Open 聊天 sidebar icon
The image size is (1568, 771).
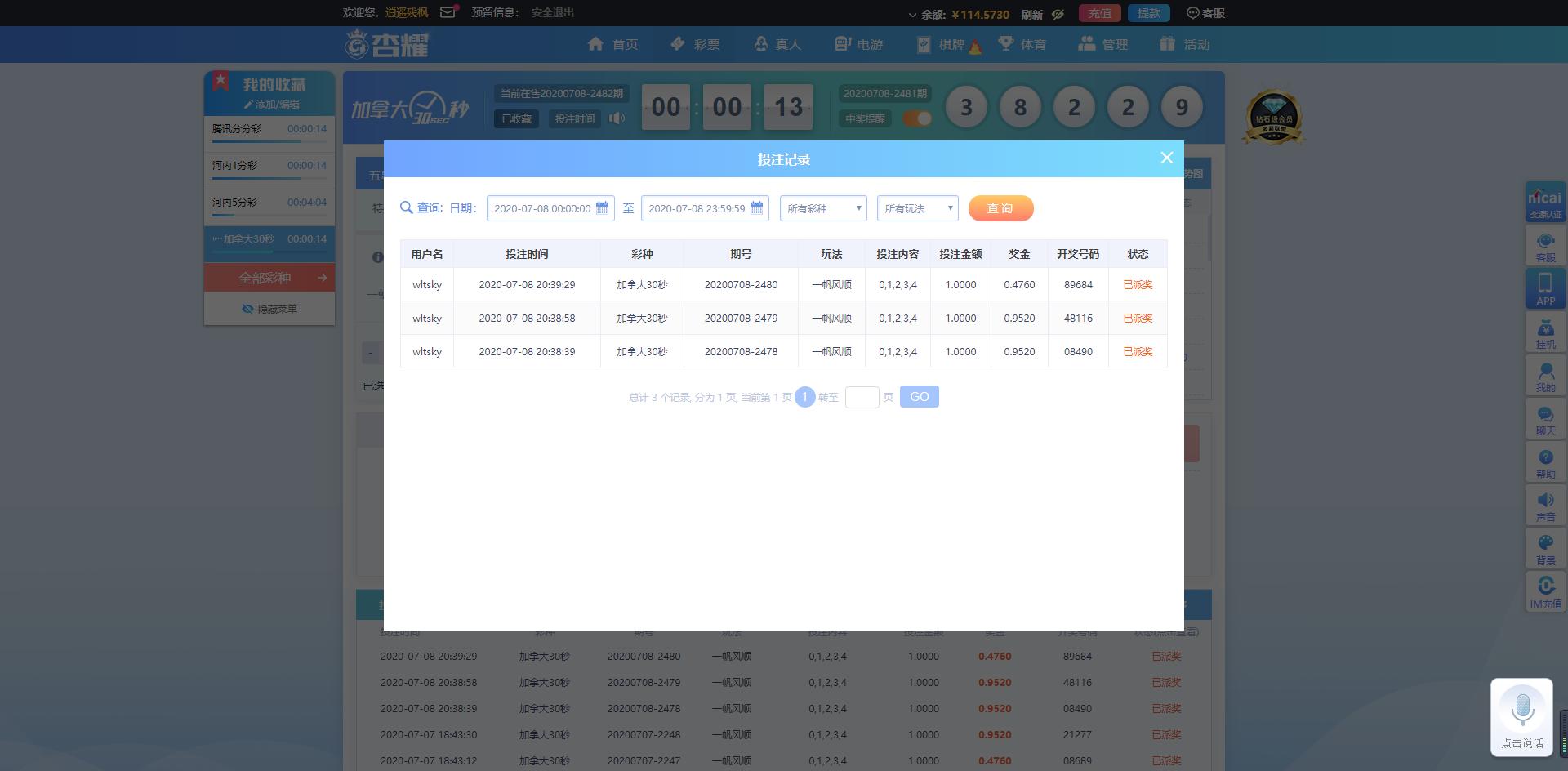point(1545,420)
